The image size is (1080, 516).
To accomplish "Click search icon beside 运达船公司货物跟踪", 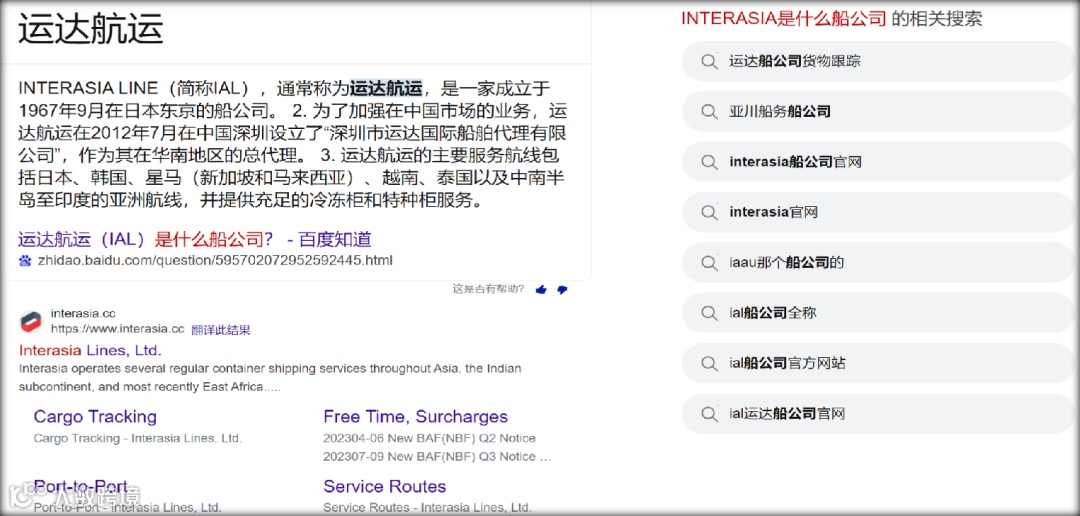I will [709, 61].
